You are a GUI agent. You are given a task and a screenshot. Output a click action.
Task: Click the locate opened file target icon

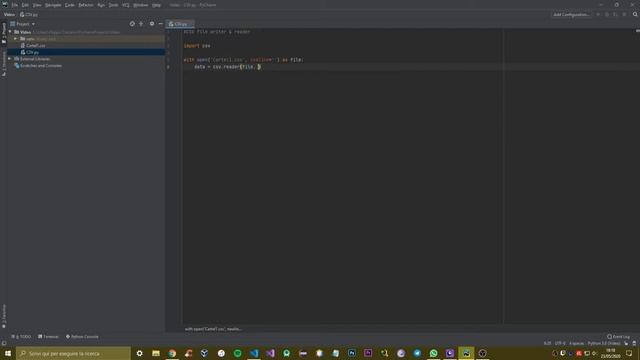[132, 24]
